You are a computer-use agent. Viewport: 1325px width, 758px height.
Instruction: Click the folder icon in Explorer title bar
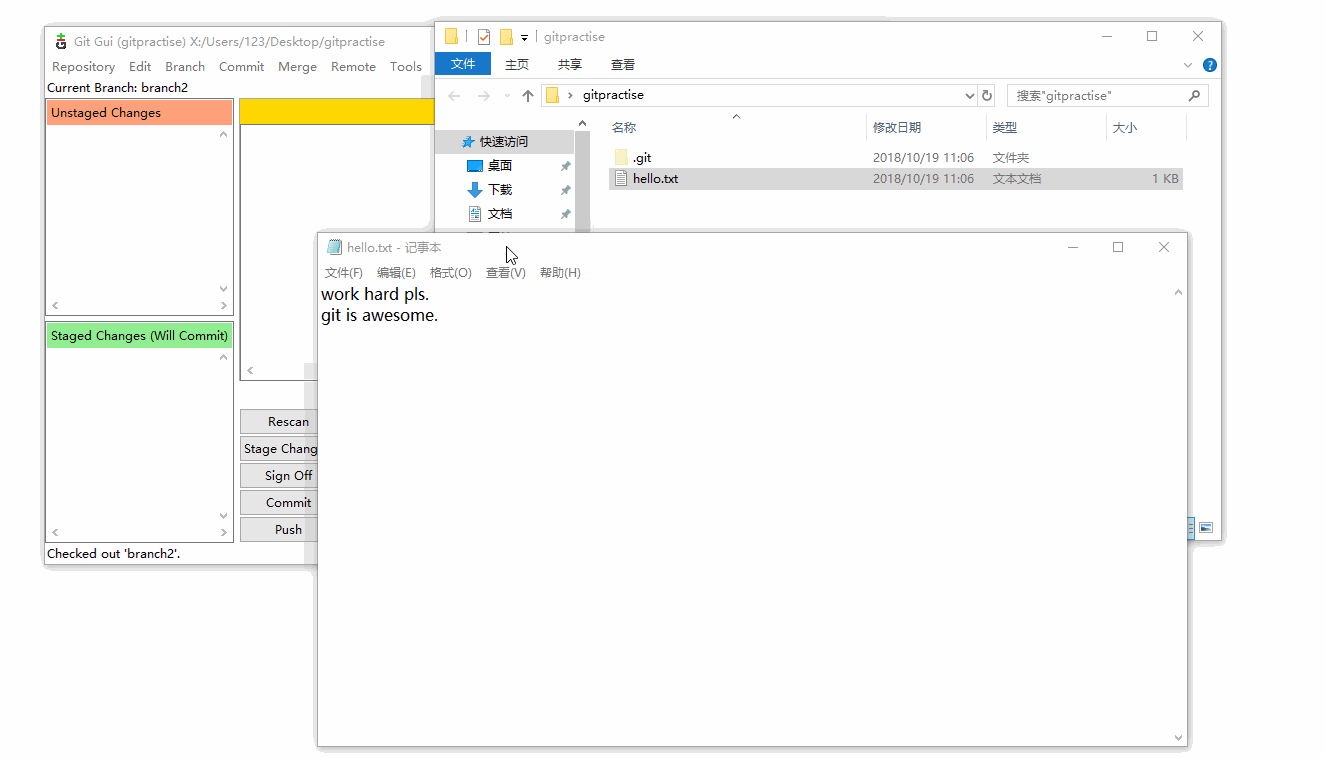tap(452, 37)
